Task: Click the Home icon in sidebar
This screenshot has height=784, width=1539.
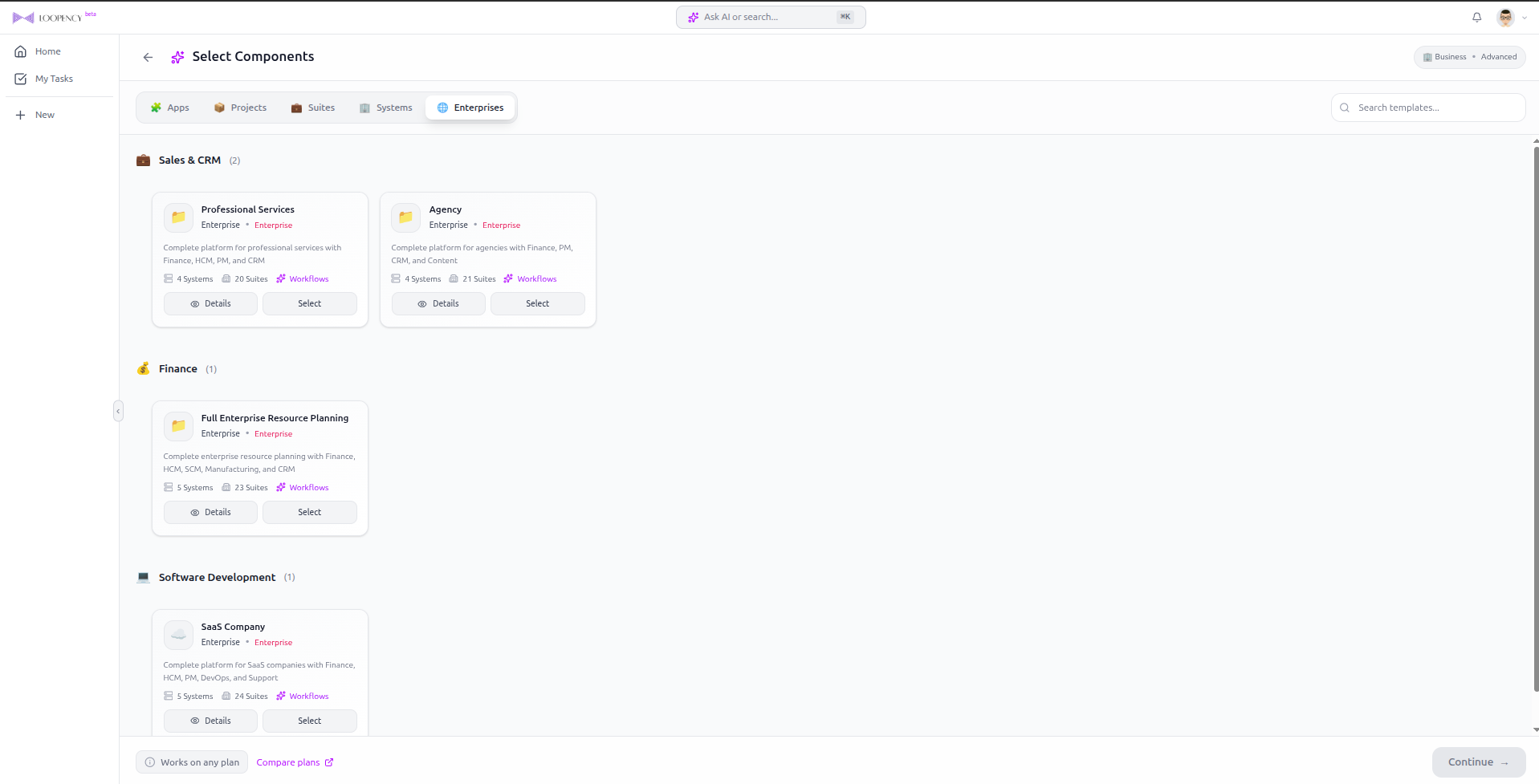Action: point(21,51)
